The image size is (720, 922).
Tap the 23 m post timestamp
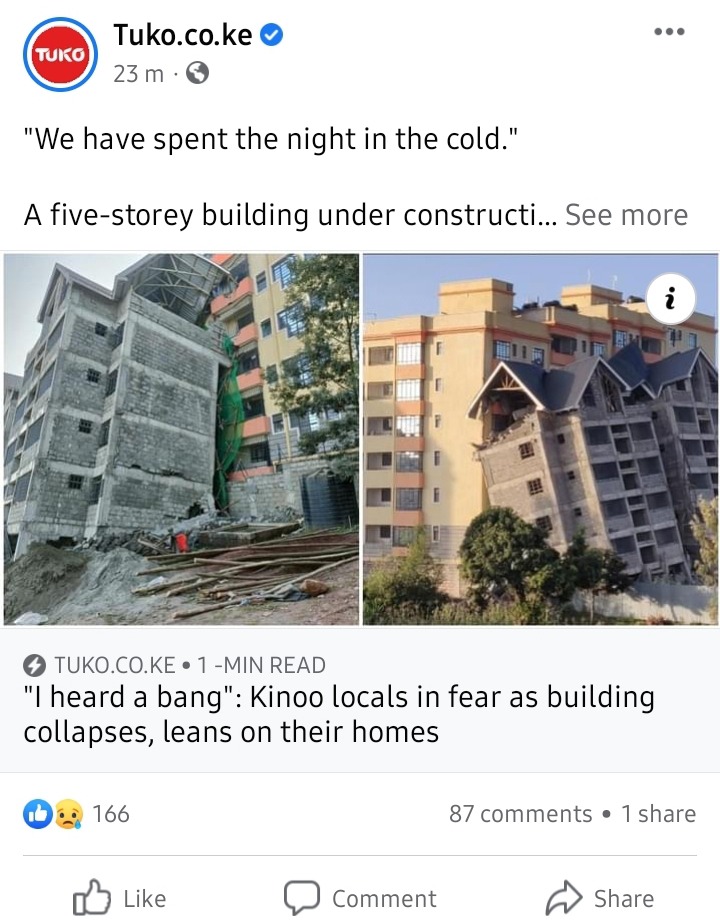pyautogui.click(x=138, y=74)
